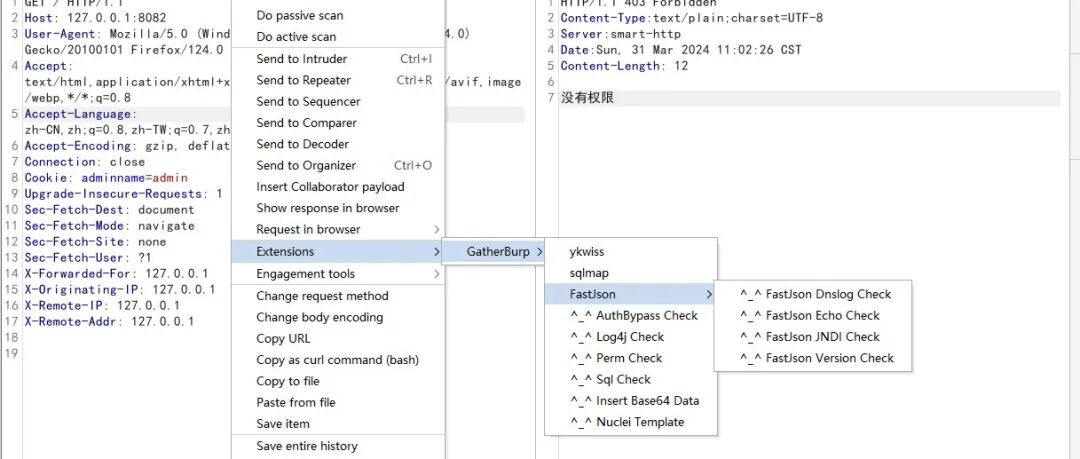The width and height of the screenshot is (1080, 459).
Task: Choose Show response in browser
Action: tap(338, 208)
